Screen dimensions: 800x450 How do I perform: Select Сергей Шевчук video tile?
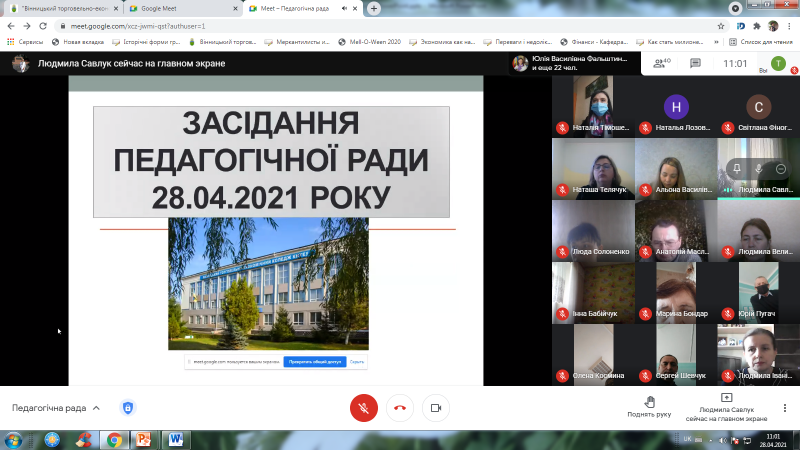tap(676, 355)
